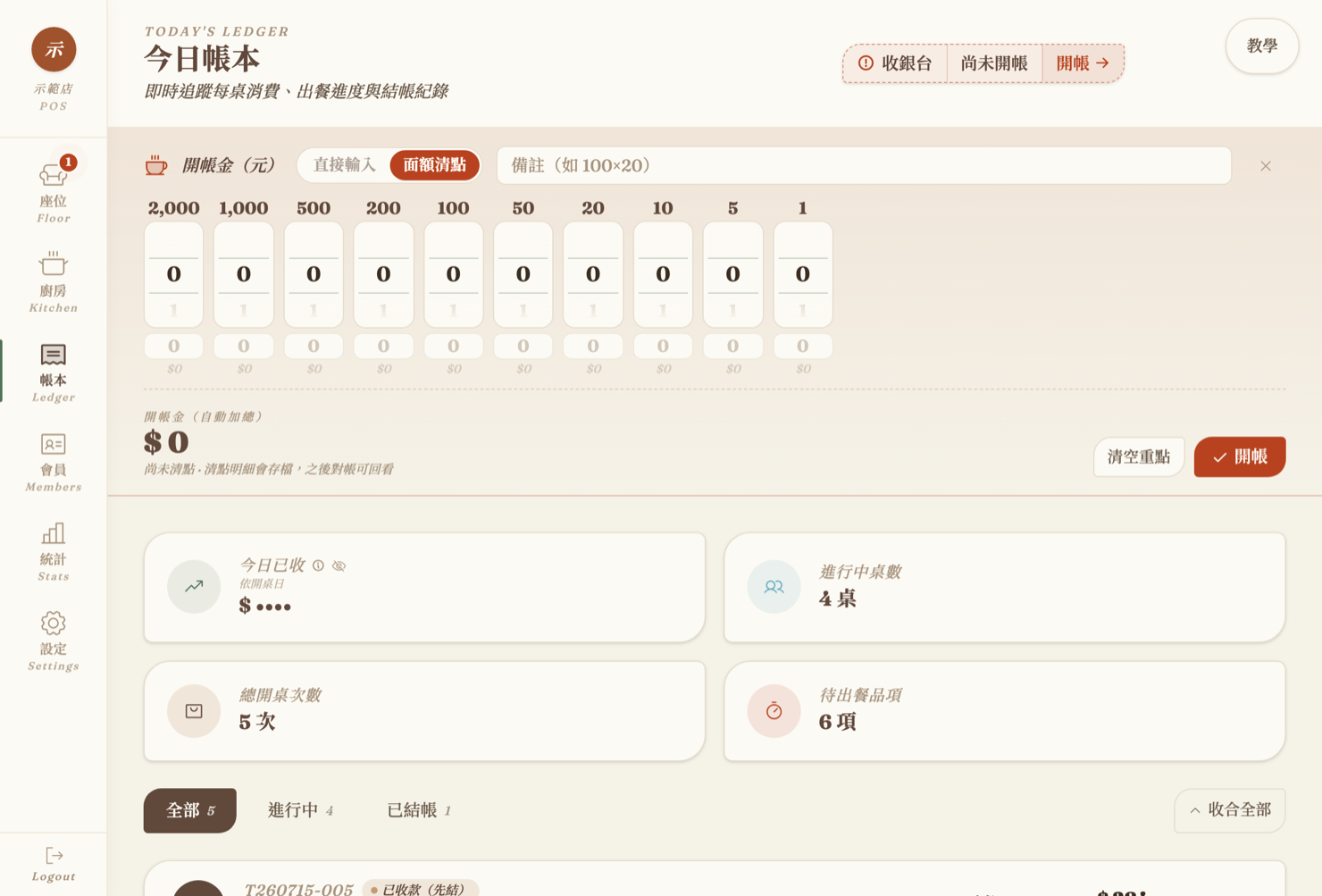Open the 教學 tutorial
The height and width of the screenshot is (896, 1322).
(x=1262, y=46)
